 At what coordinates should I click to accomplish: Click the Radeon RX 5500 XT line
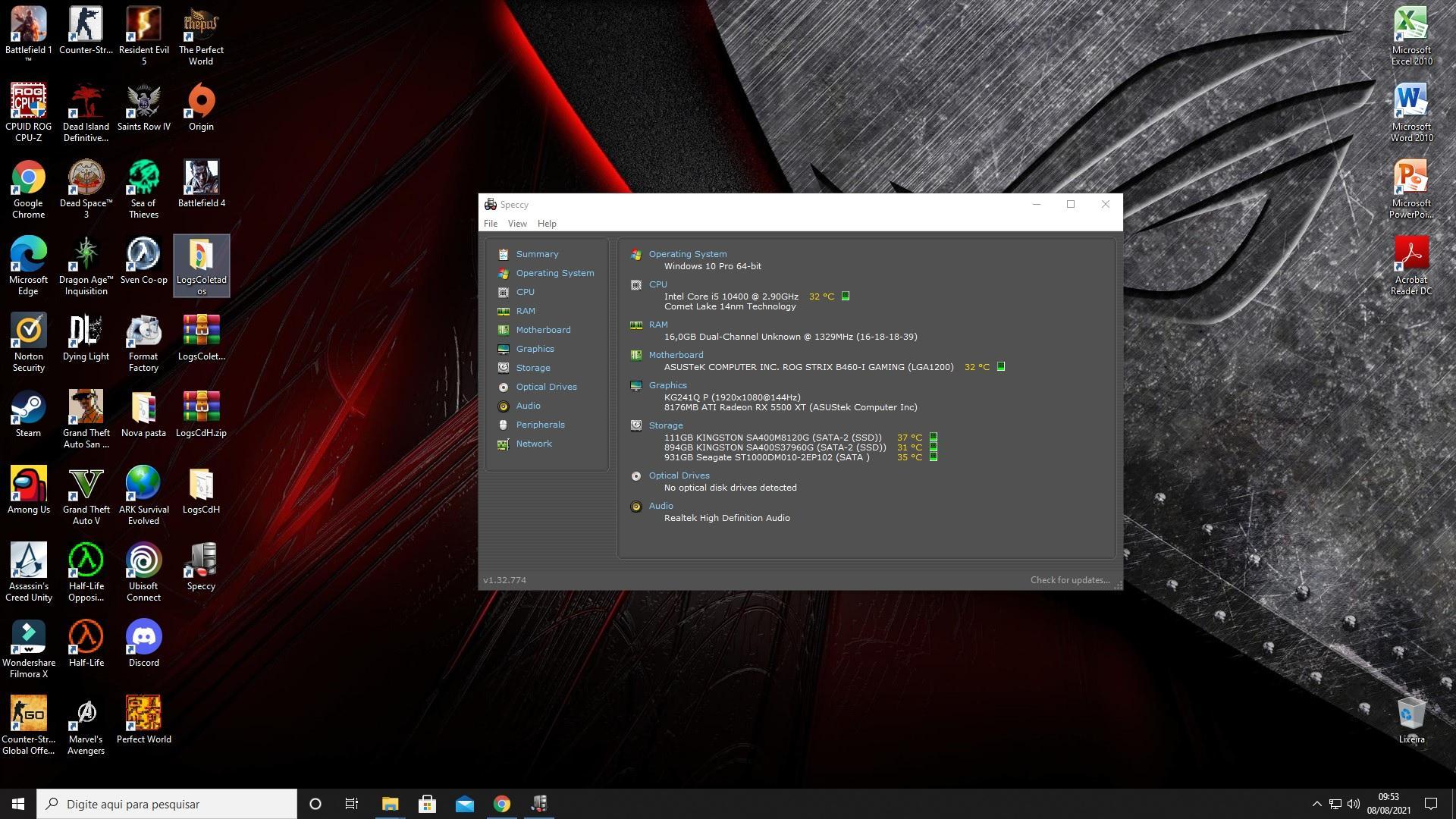point(790,407)
